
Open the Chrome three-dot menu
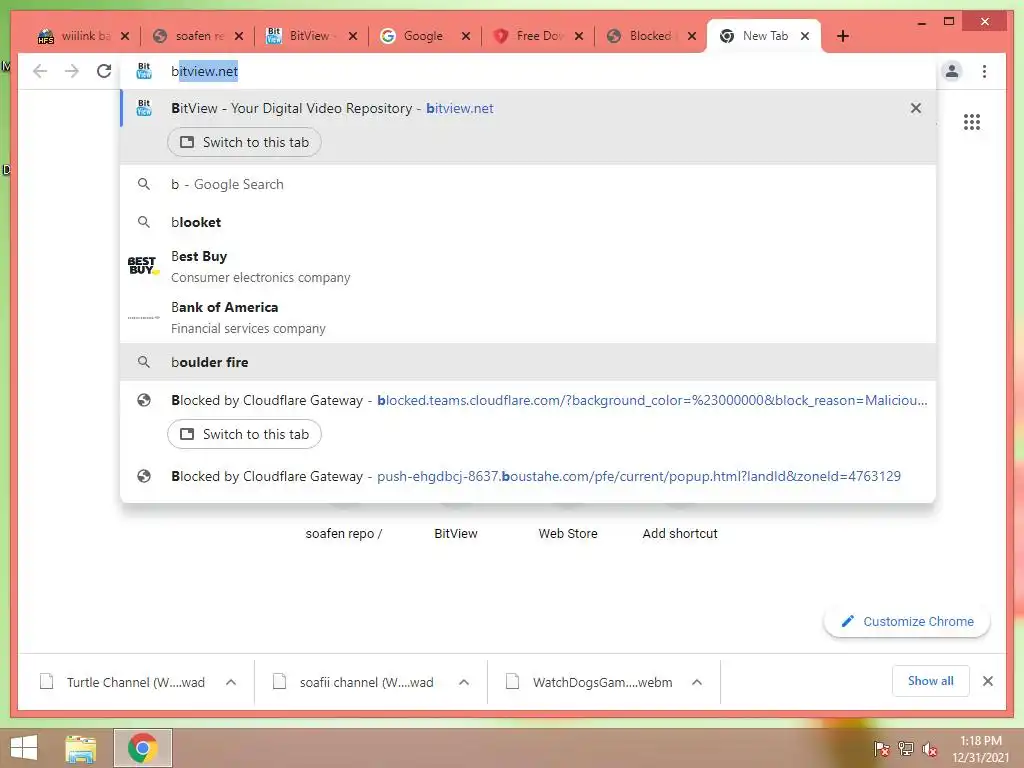[x=984, y=71]
